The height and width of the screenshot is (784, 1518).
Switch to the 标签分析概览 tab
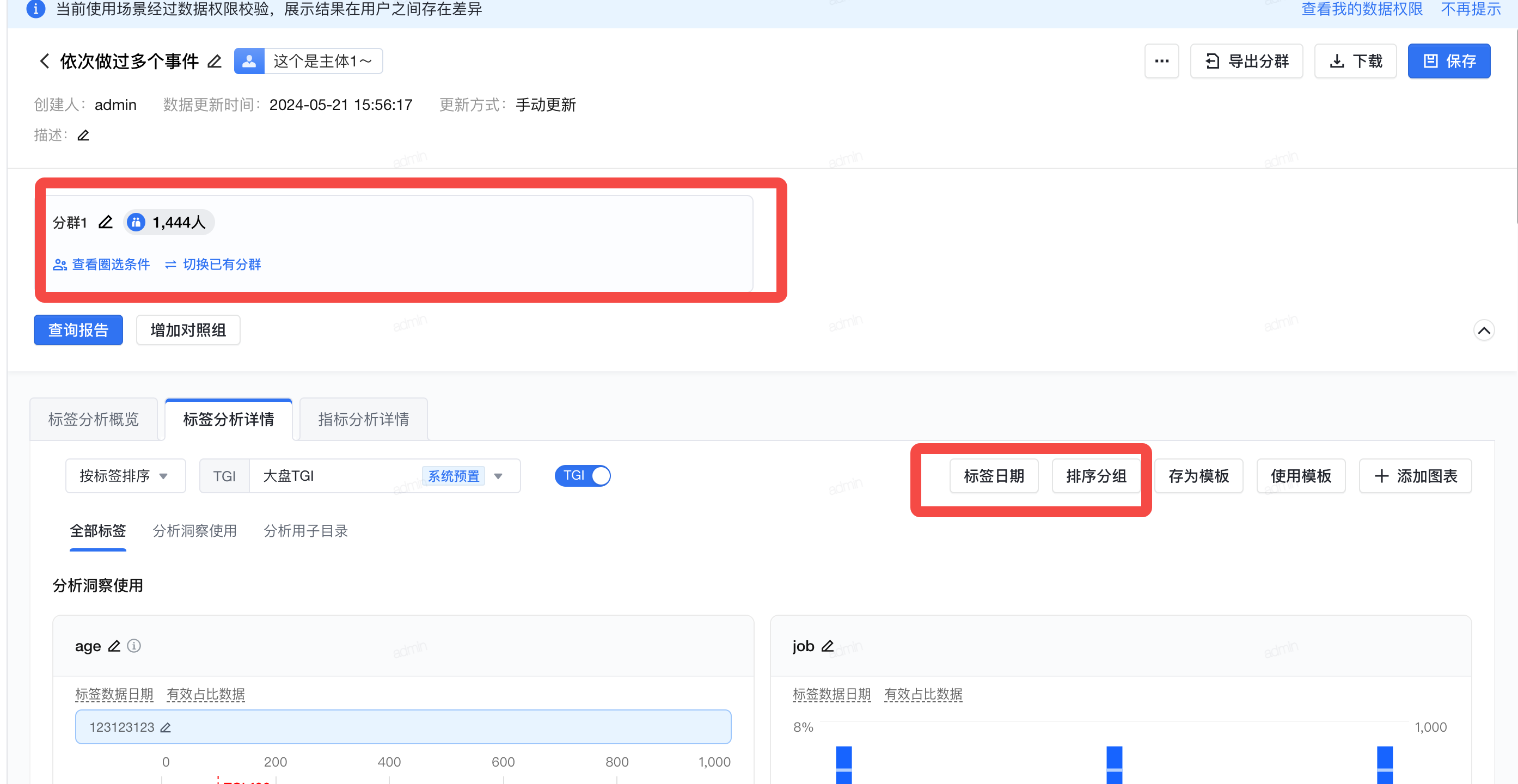[x=94, y=419]
